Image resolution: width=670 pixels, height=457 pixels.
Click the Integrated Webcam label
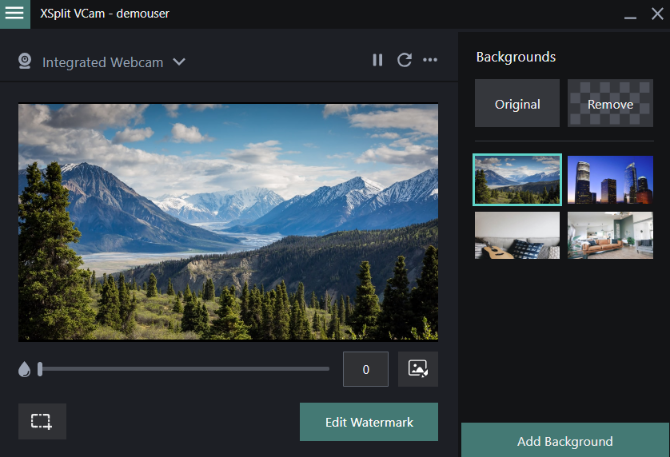(x=103, y=62)
